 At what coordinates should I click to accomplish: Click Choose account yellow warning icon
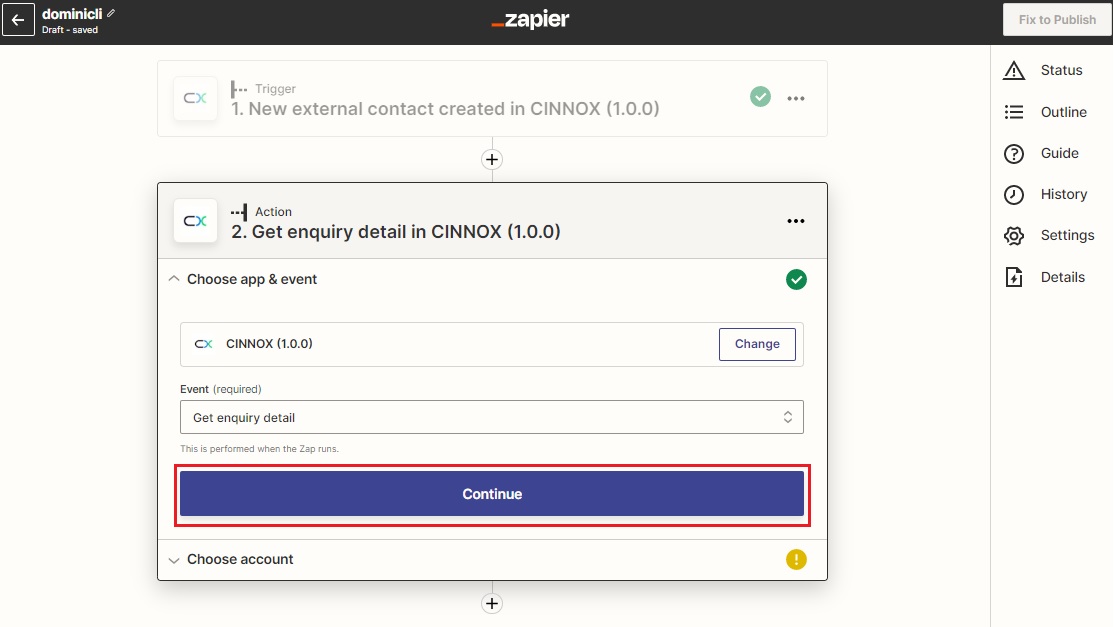tap(796, 559)
